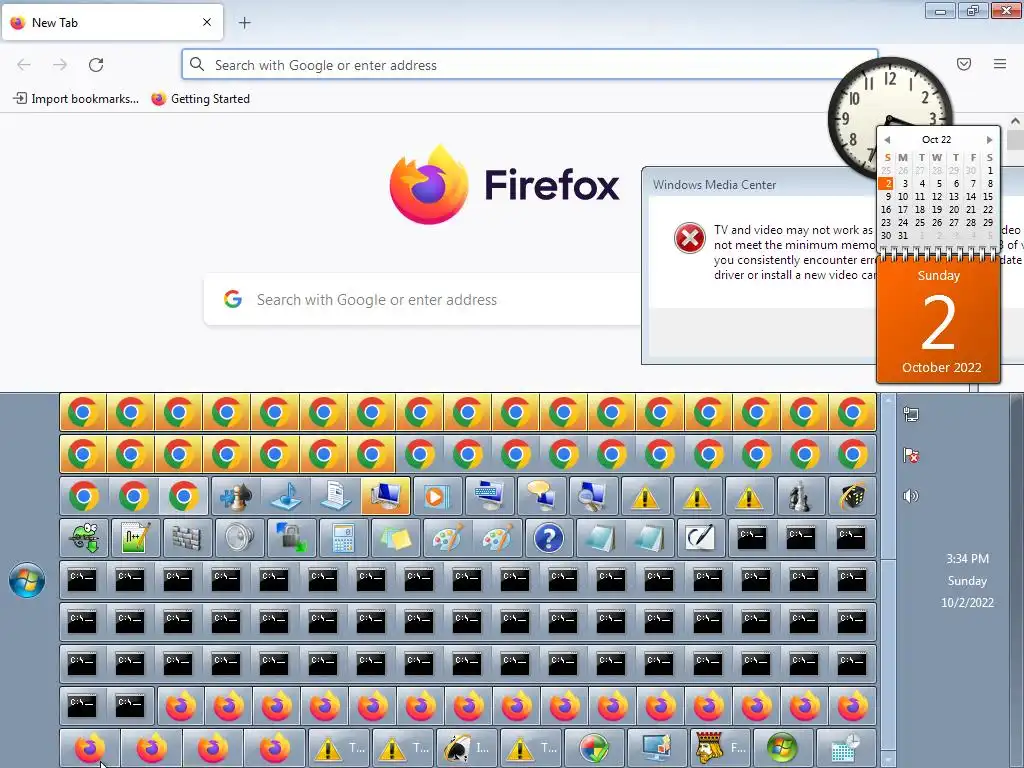The width and height of the screenshot is (1024, 768).
Task: Select the highlighted monitor taskbar icon
Action: (385, 496)
